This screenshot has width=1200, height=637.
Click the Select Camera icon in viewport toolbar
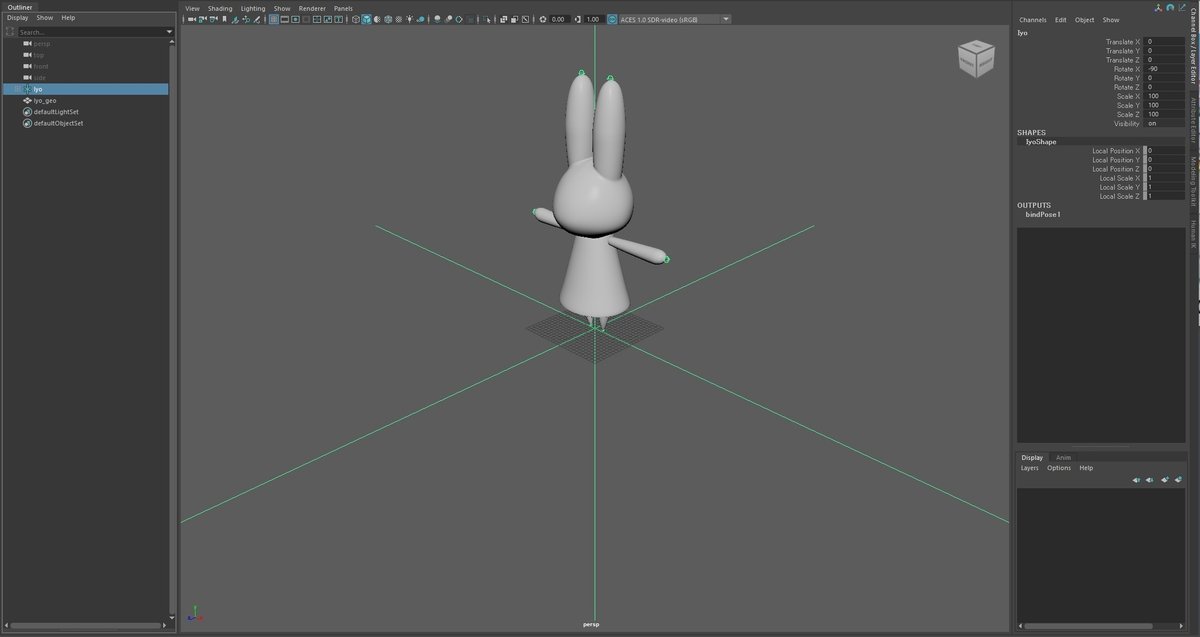[191, 19]
